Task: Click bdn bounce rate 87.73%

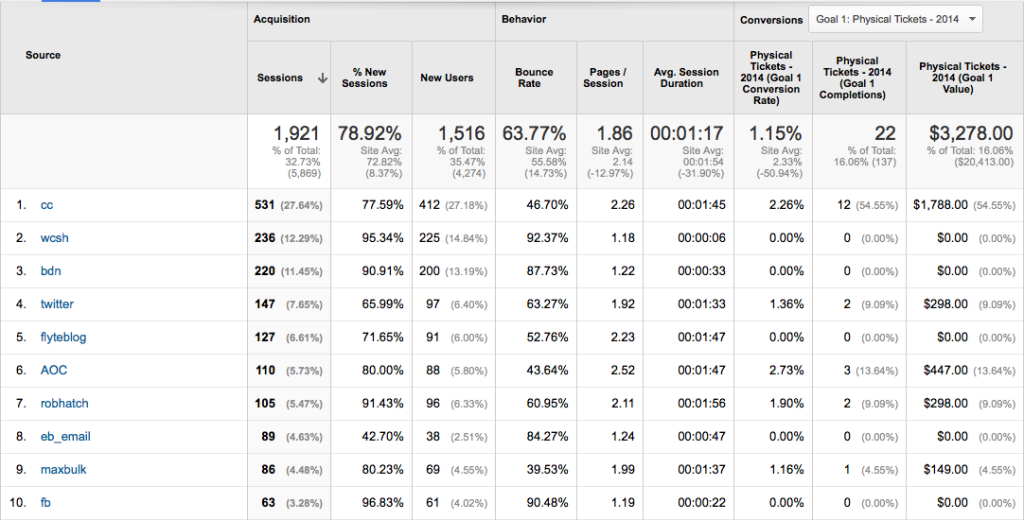Action: 547,271
